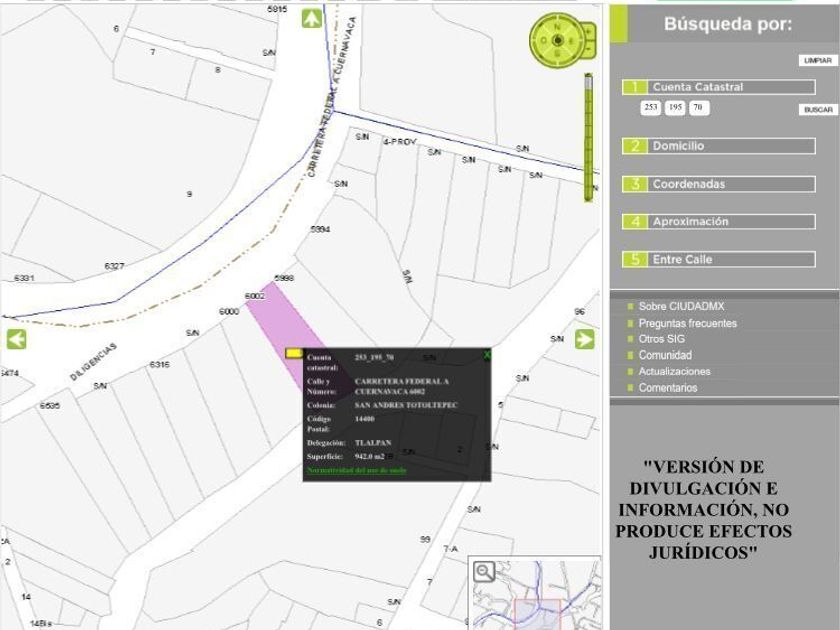Click parcel label 14Bis on map
The height and width of the screenshot is (630, 840).
(x=41, y=623)
